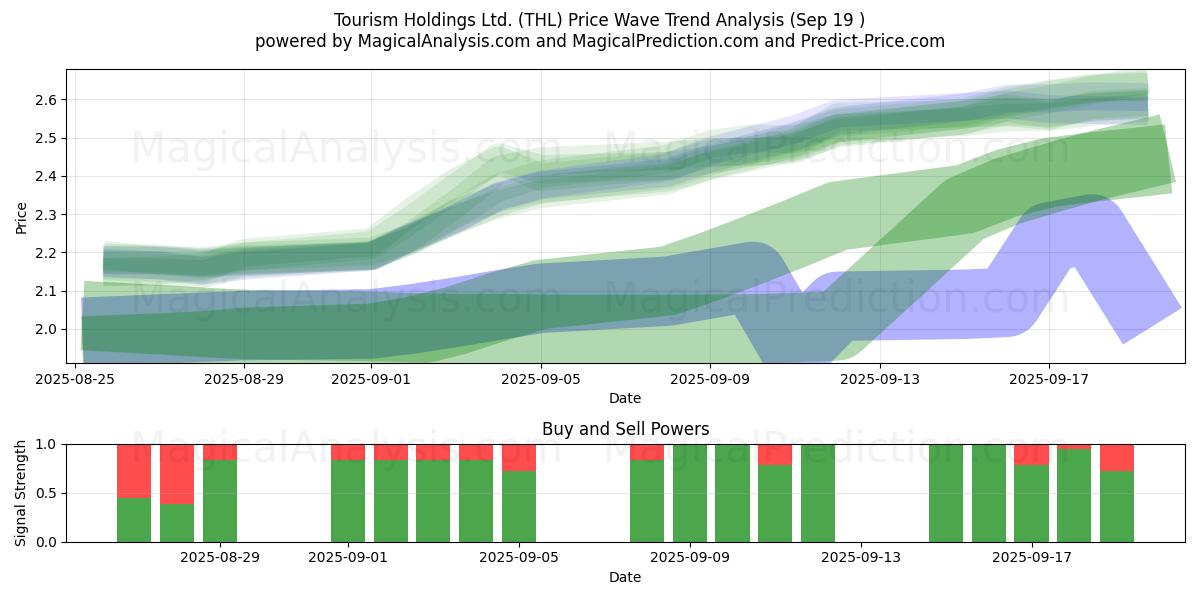Click the 'Buy and Sell Powers' subplot title

tap(625, 429)
